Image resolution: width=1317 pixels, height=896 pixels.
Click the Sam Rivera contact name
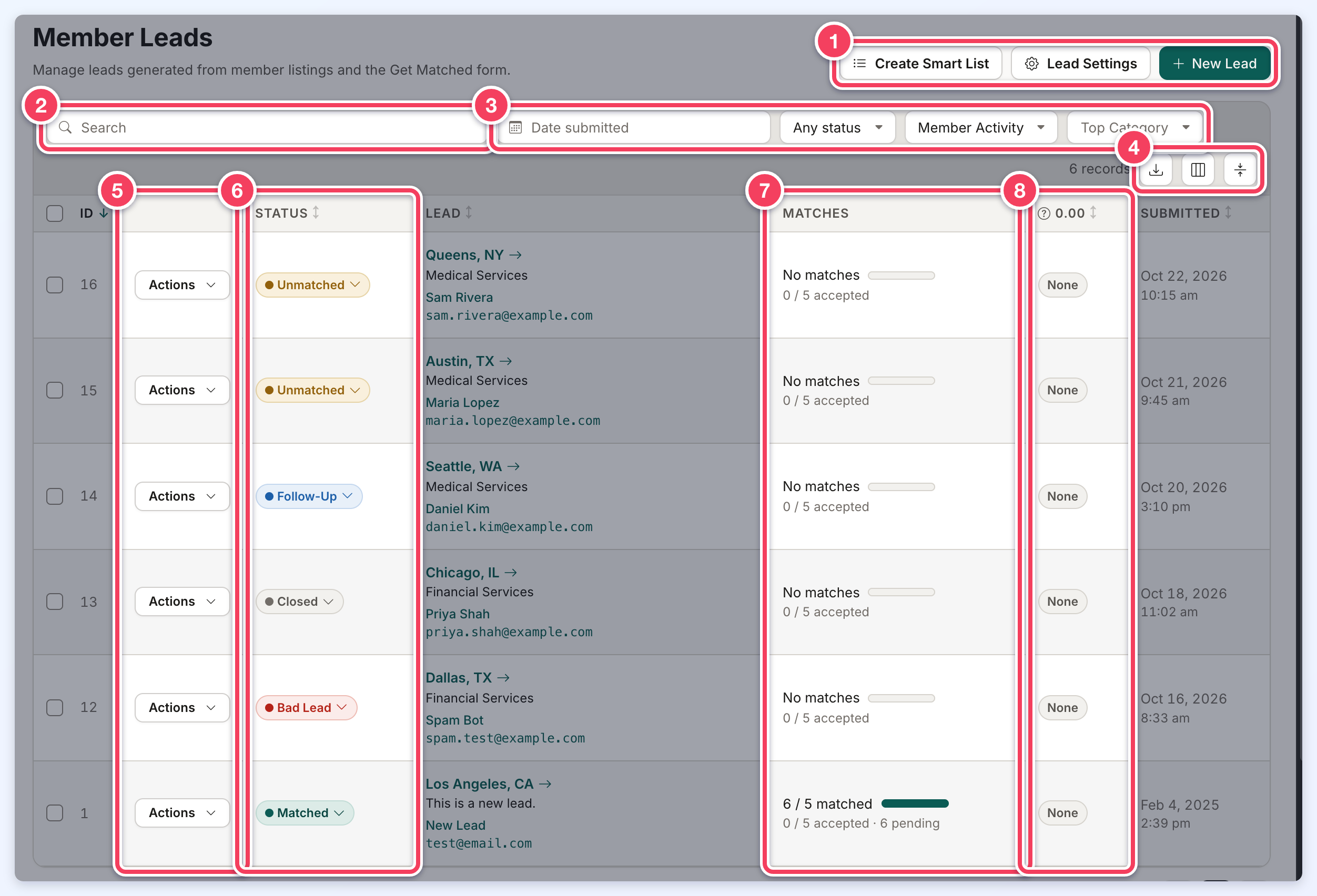[459, 297]
